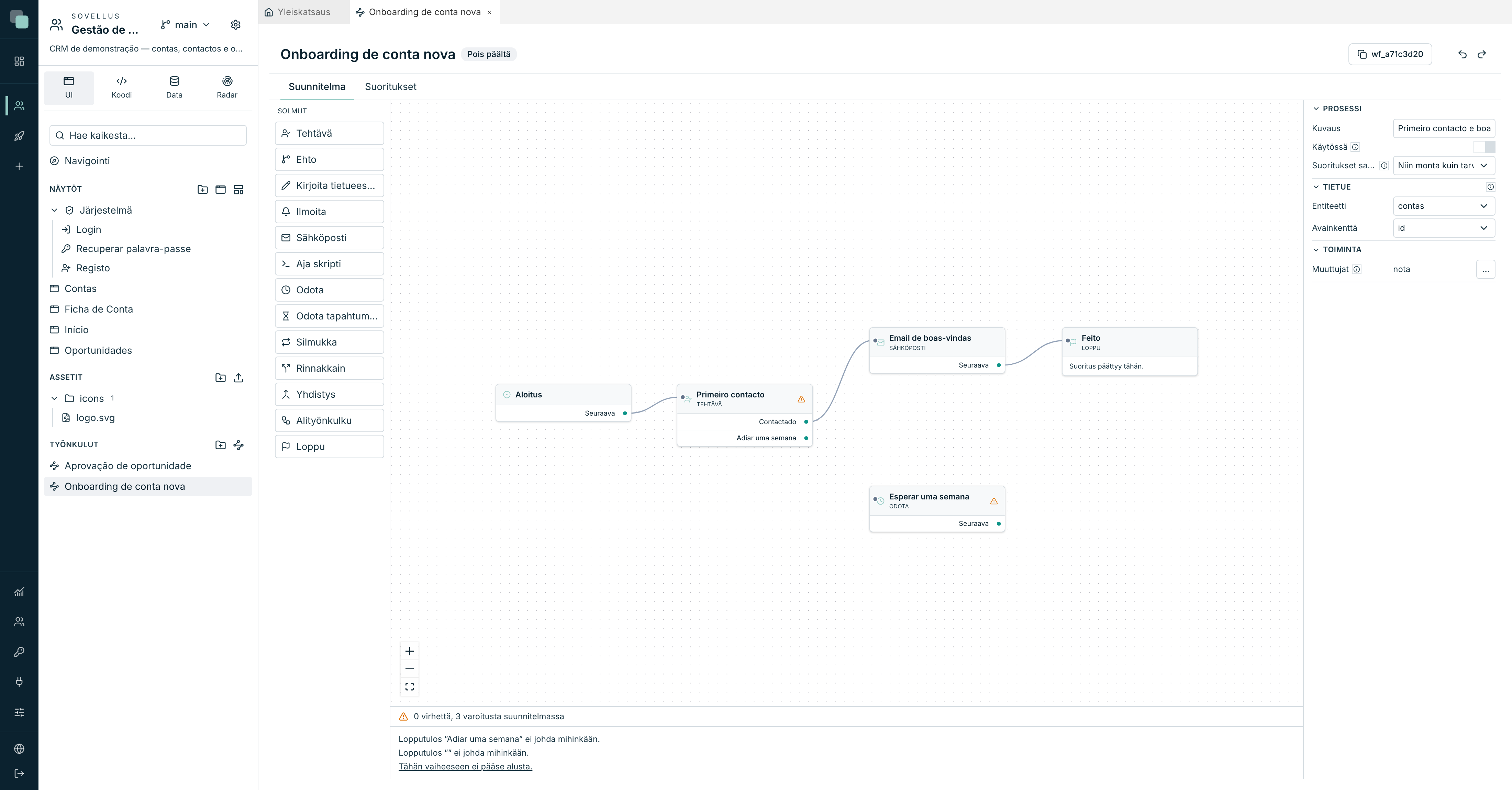Click the zoom in plus button on canvas
Image resolution: width=1512 pixels, height=790 pixels.
[410, 651]
